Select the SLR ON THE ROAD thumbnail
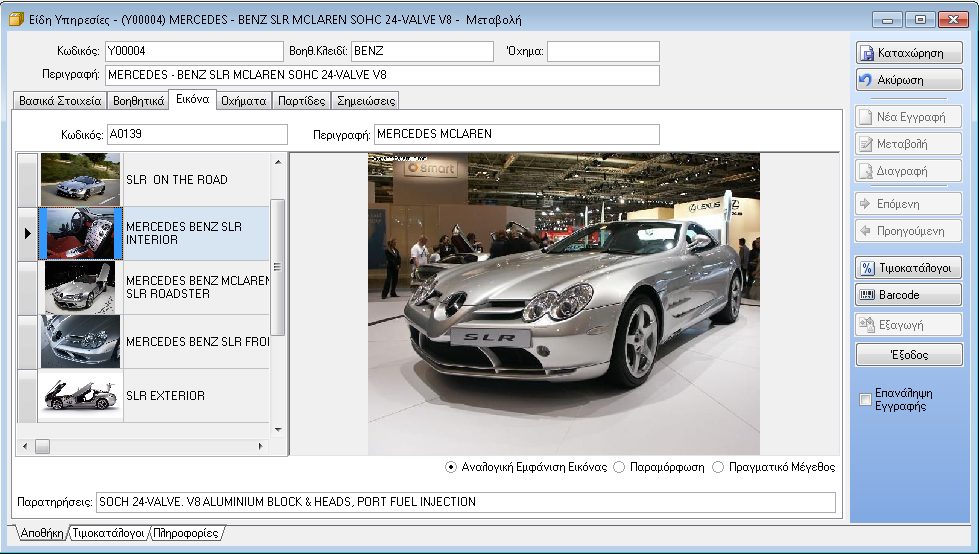The height and width of the screenshot is (554, 979). coord(81,180)
